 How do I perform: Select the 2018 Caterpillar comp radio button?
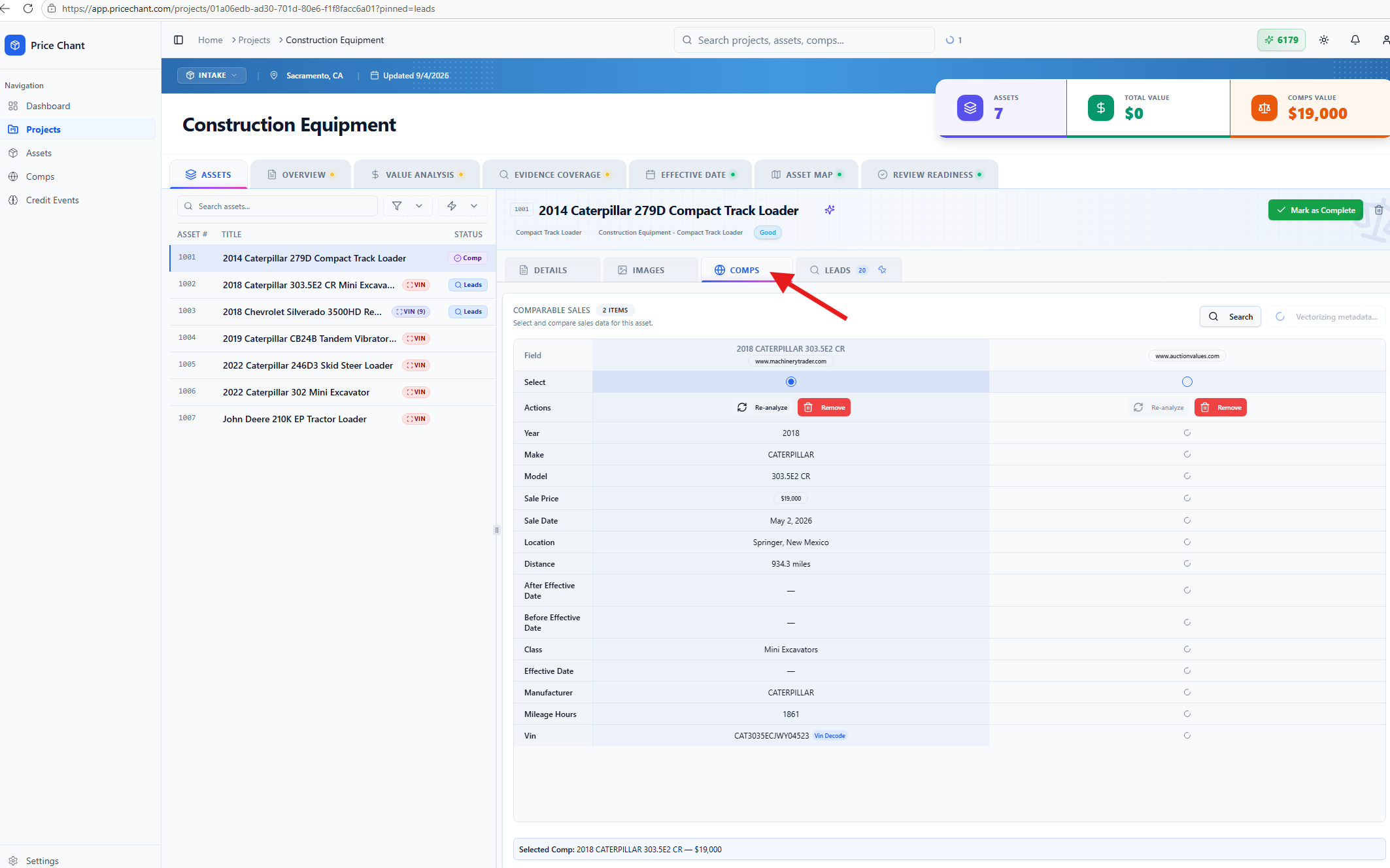(x=791, y=382)
